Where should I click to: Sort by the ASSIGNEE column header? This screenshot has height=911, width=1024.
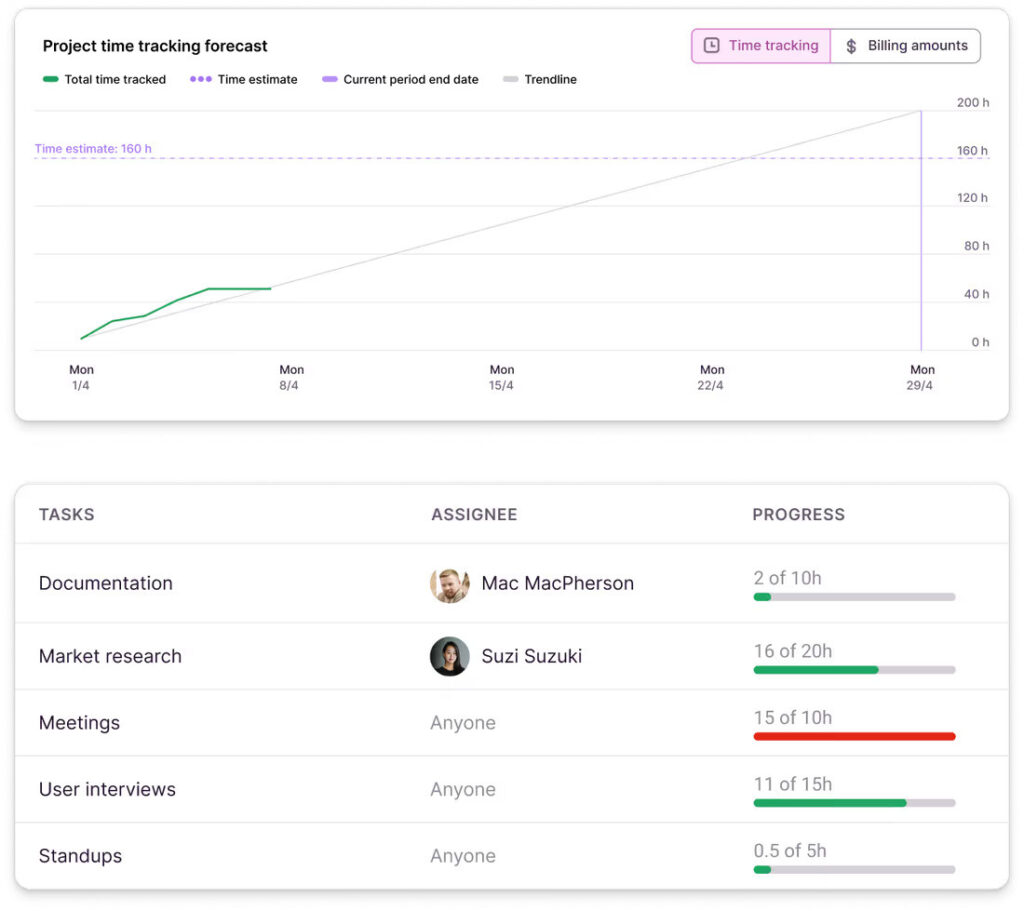(474, 515)
